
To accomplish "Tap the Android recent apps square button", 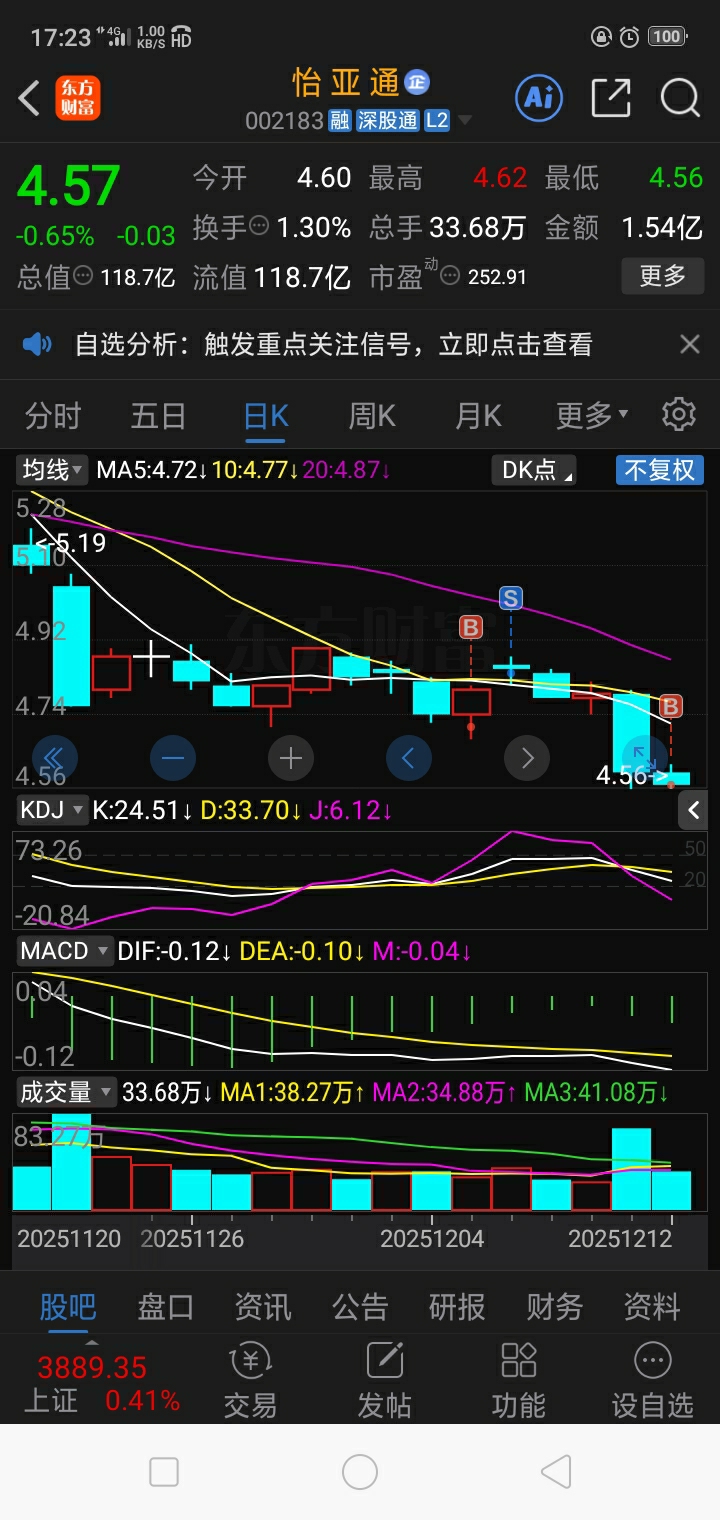I will point(163,1471).
